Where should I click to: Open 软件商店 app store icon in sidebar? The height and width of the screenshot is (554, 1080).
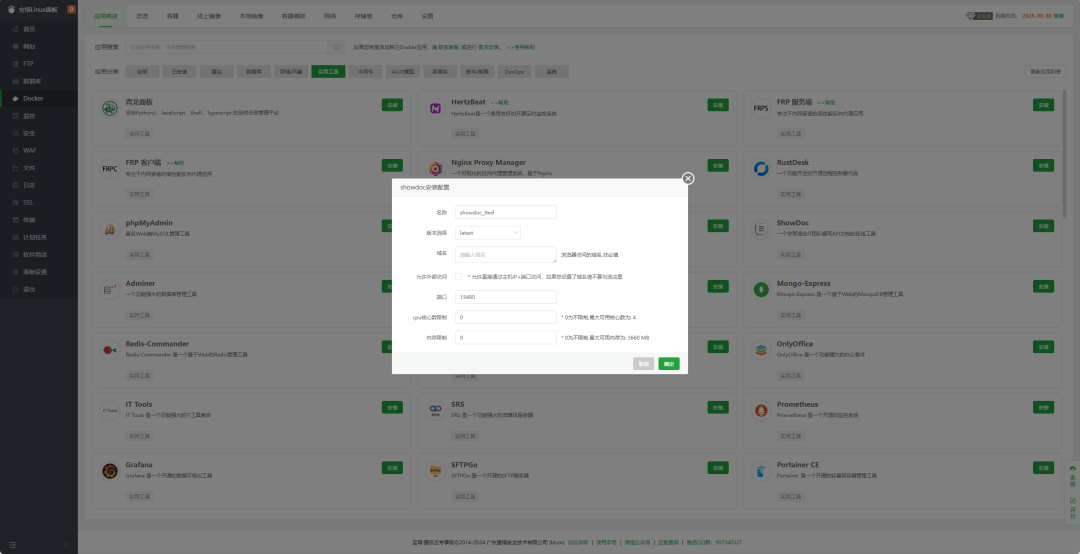point(16,254)
